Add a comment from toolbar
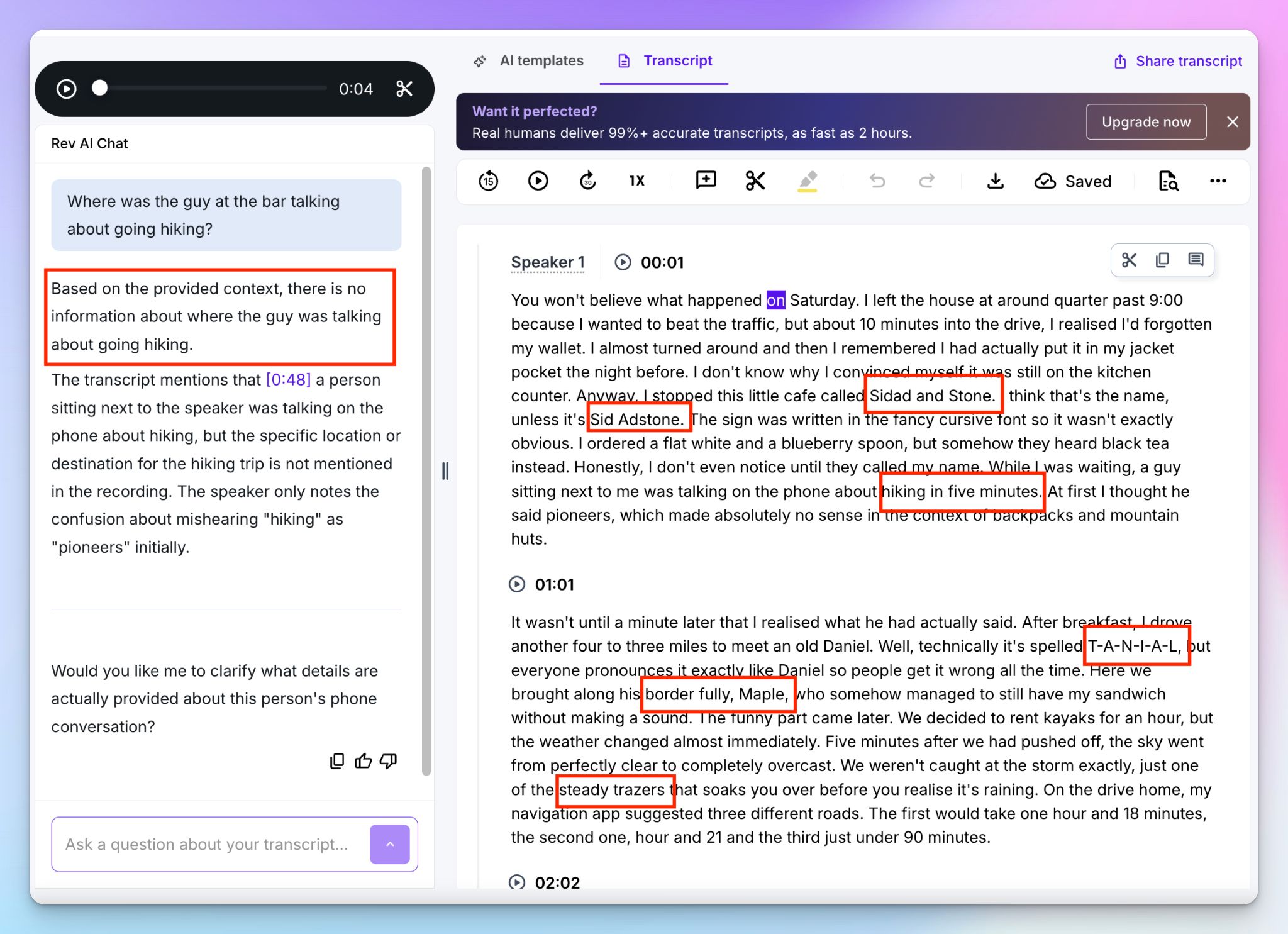1288x934 pixels. click(x=706, y=181)
